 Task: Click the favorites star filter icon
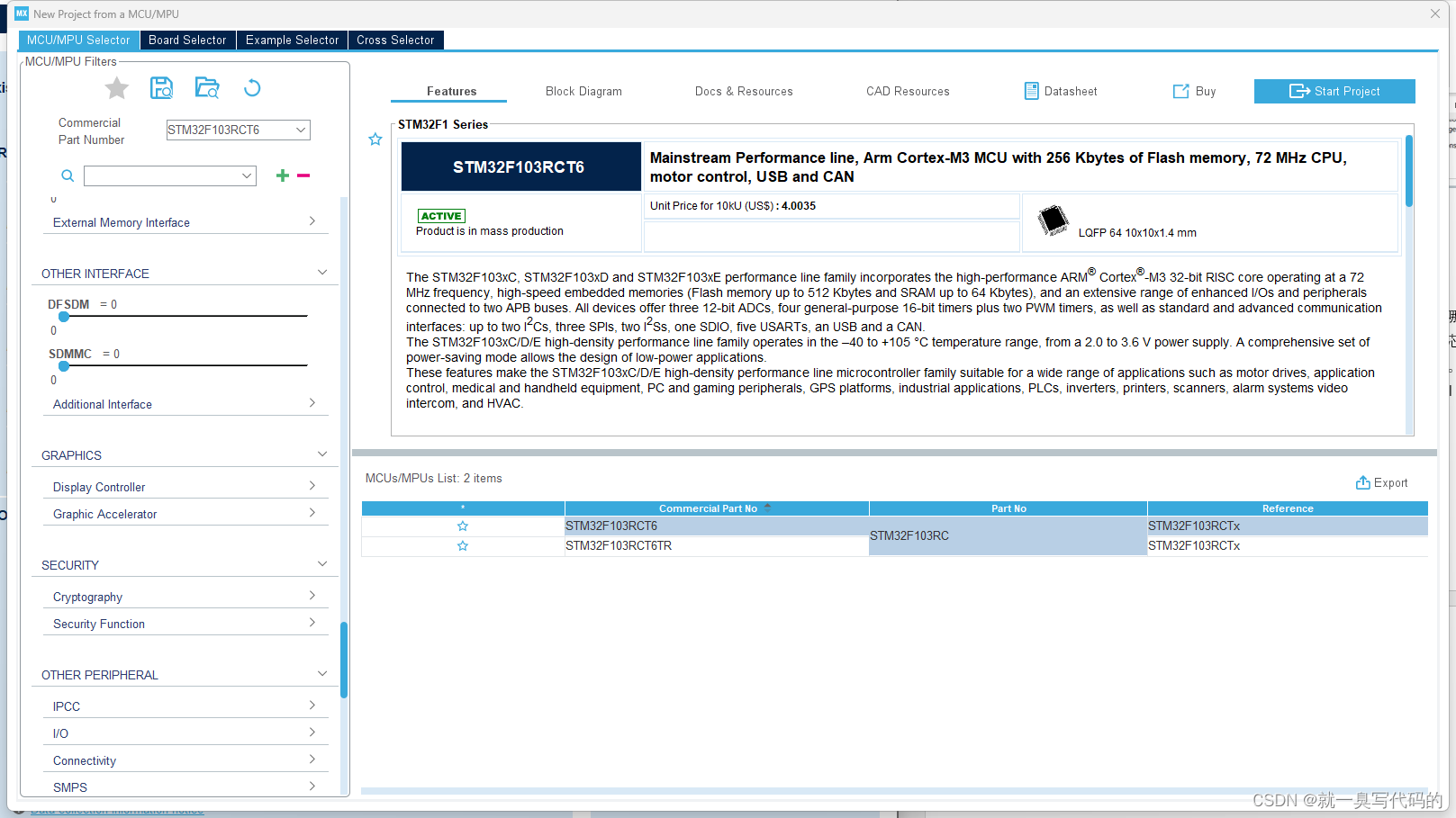117,88
